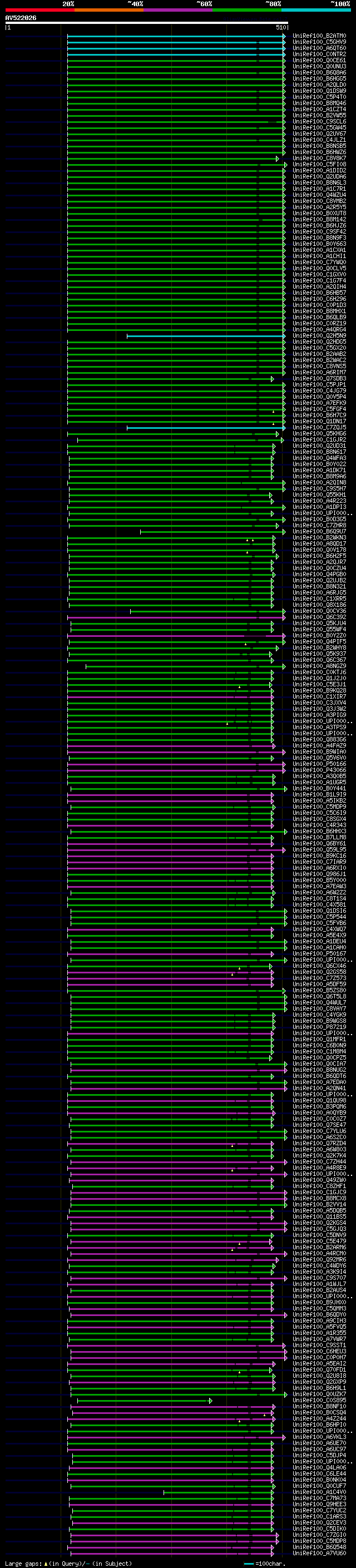Click UniRef100_Q4WFA3 in the hit list

click(x=319, y=458)
